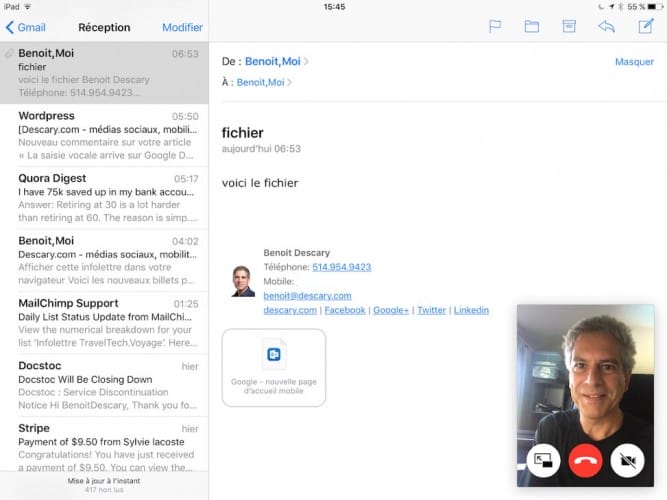This screenshot has height=500, width=667.
Task: Go back to Gmail mailboxes
Action: point(26,27)
